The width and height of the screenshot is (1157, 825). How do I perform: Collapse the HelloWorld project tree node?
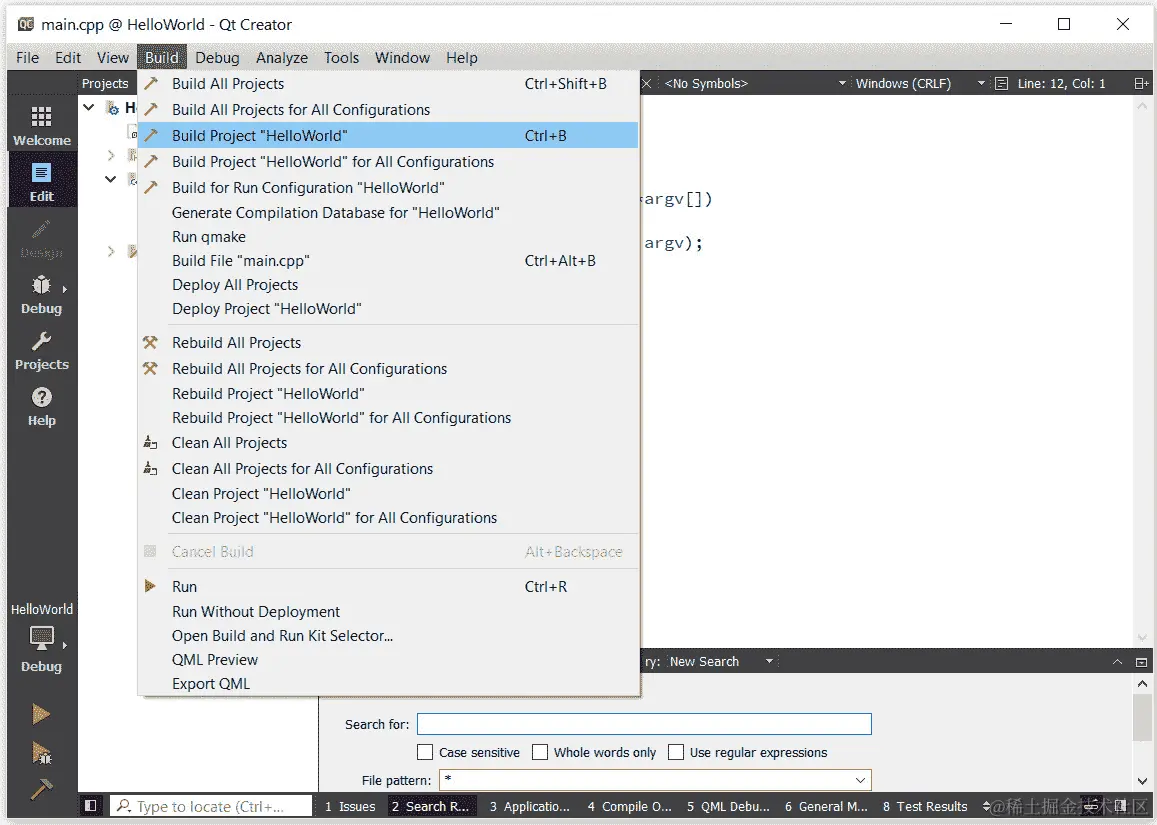[x=89, y=108]
